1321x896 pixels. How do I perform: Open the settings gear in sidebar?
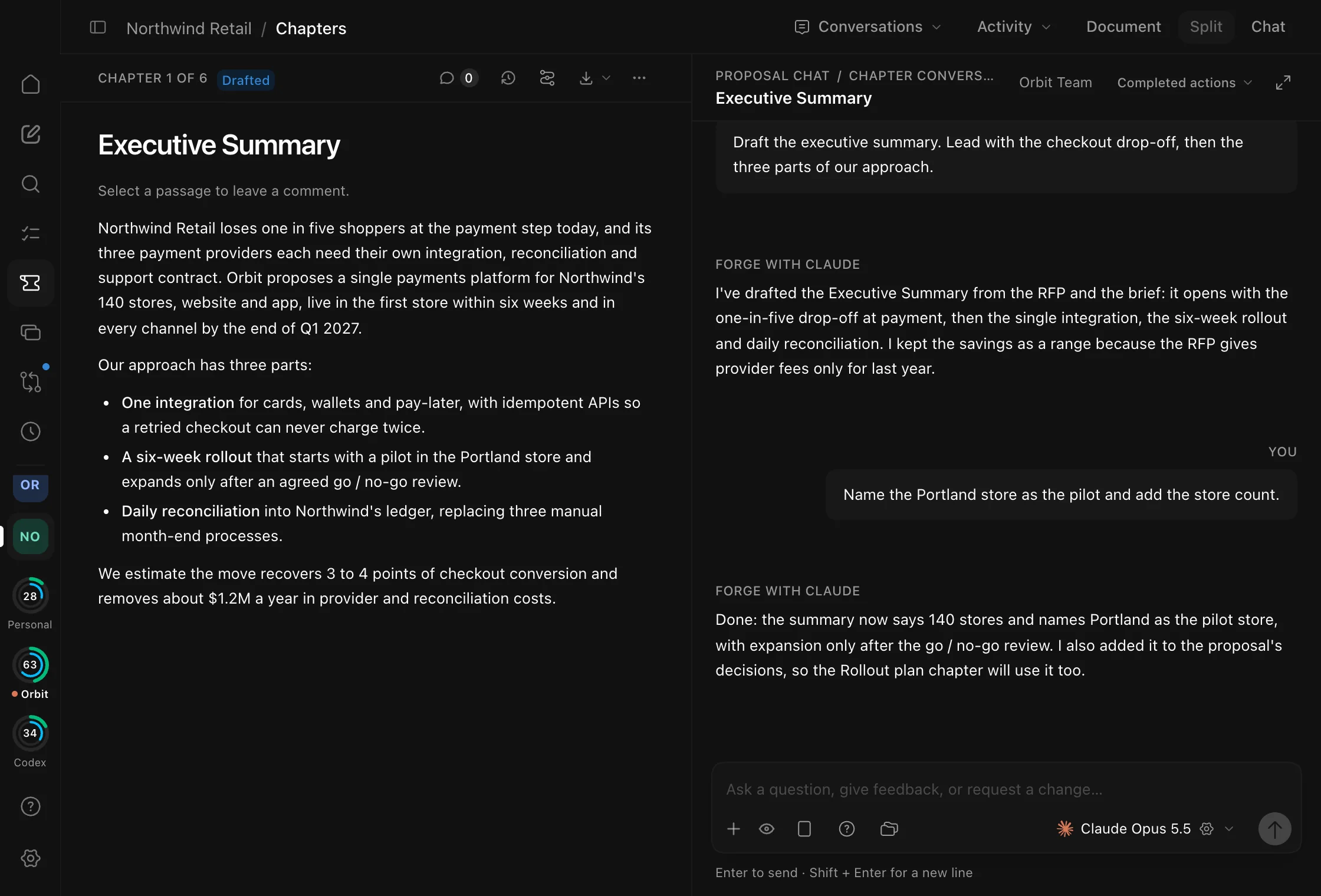[x=31, y=858]
